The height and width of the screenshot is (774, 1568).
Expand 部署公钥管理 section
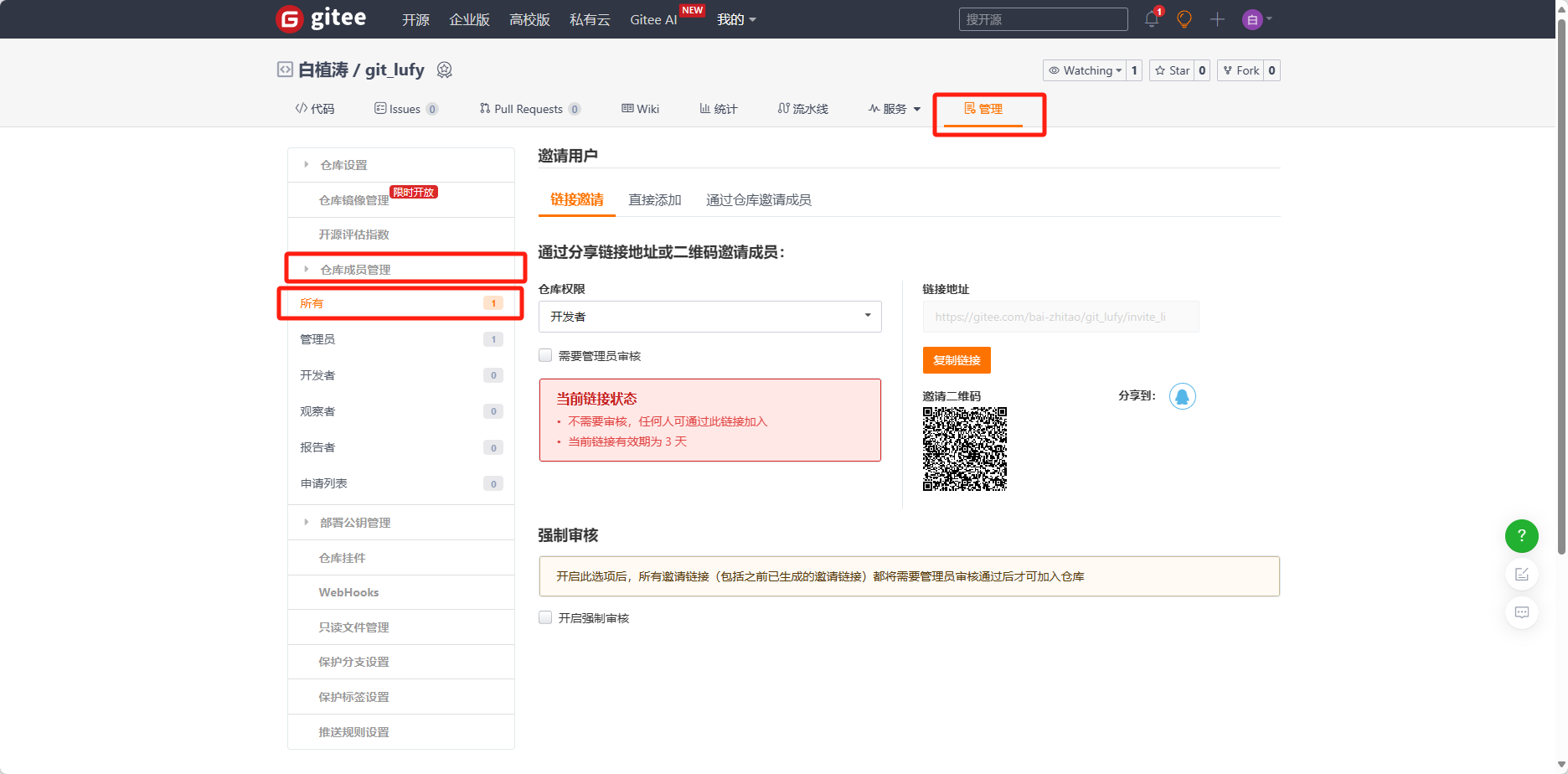coord(401,522)
